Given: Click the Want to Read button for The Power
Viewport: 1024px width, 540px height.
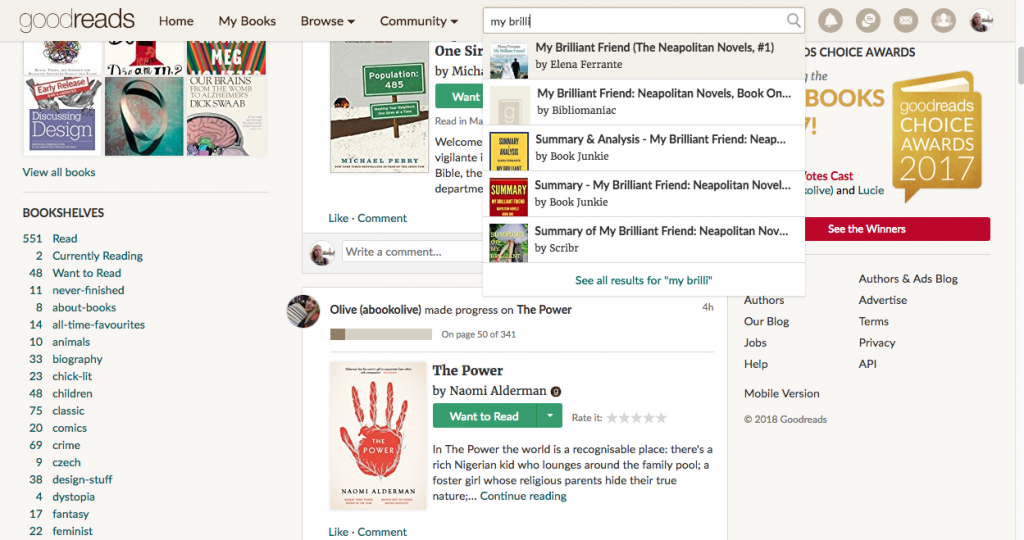Looking at the screenshot, I should (484, 417).
